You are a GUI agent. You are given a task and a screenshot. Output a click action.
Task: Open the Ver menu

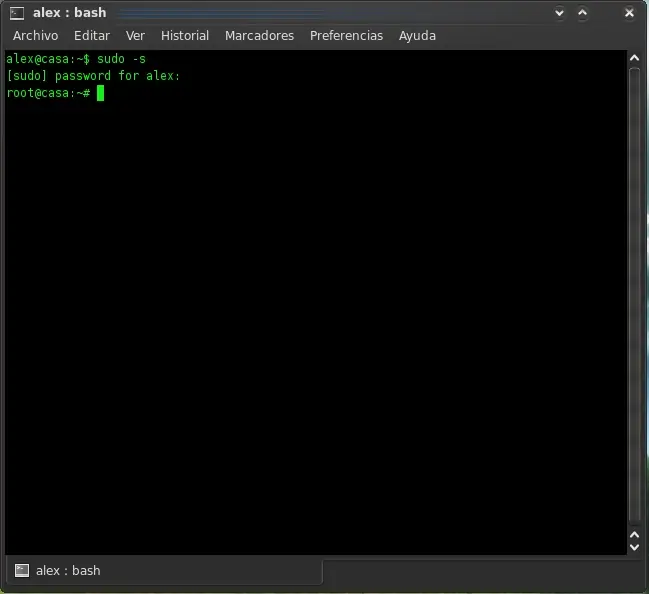pyautogui.click(x=135, y=36)
